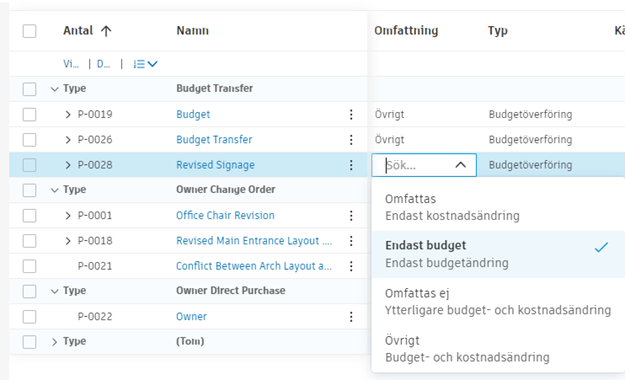
Task: Open the three-dot menu for the Owner row
Action: 351,317
